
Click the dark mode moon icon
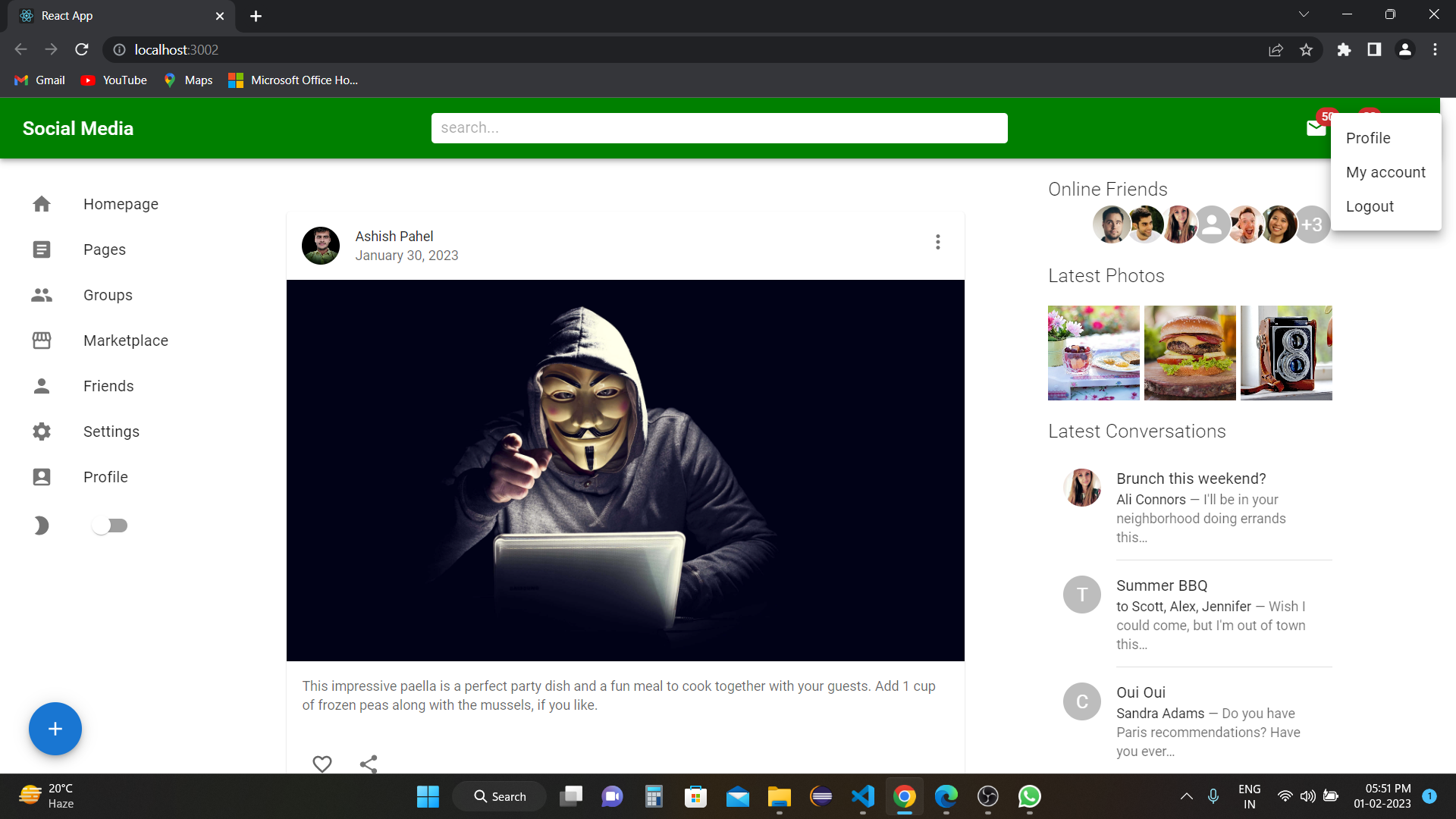[42, 526]
